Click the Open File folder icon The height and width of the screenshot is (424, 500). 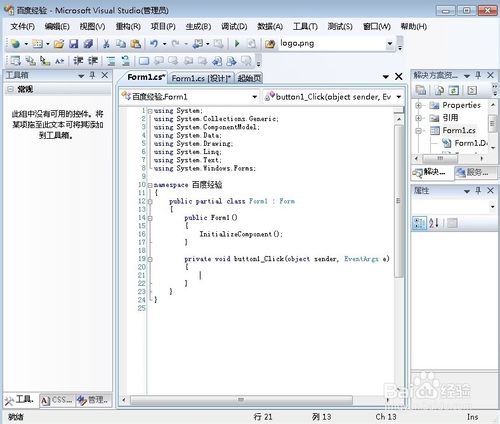pos(59,44)
